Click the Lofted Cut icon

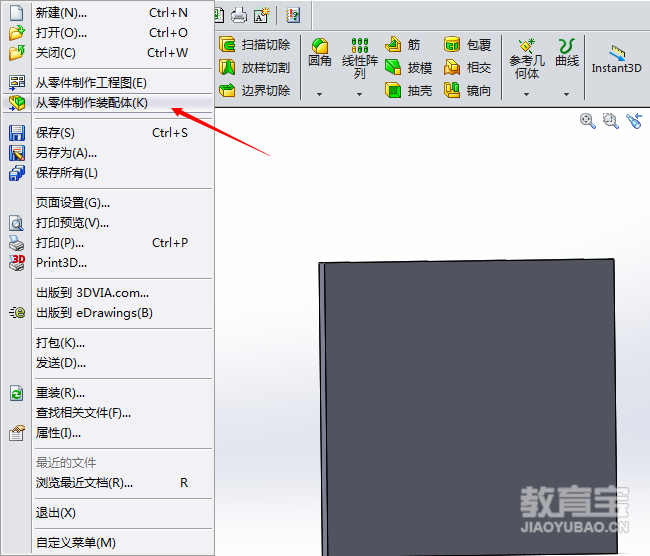pyautogui.click(x=227, y=67)
